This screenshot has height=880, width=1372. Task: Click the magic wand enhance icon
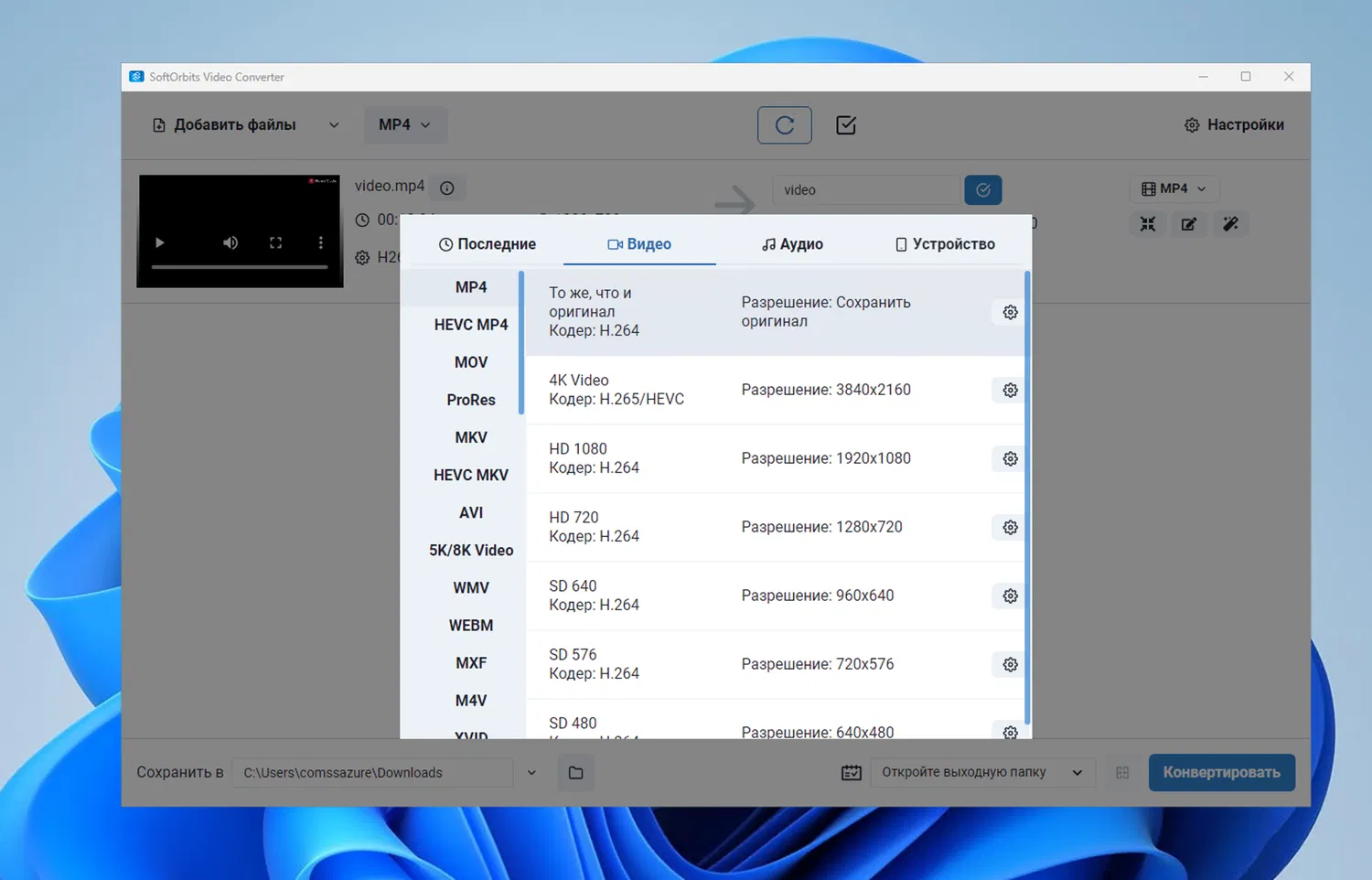pyautogui.click(x=1230, y=224)
